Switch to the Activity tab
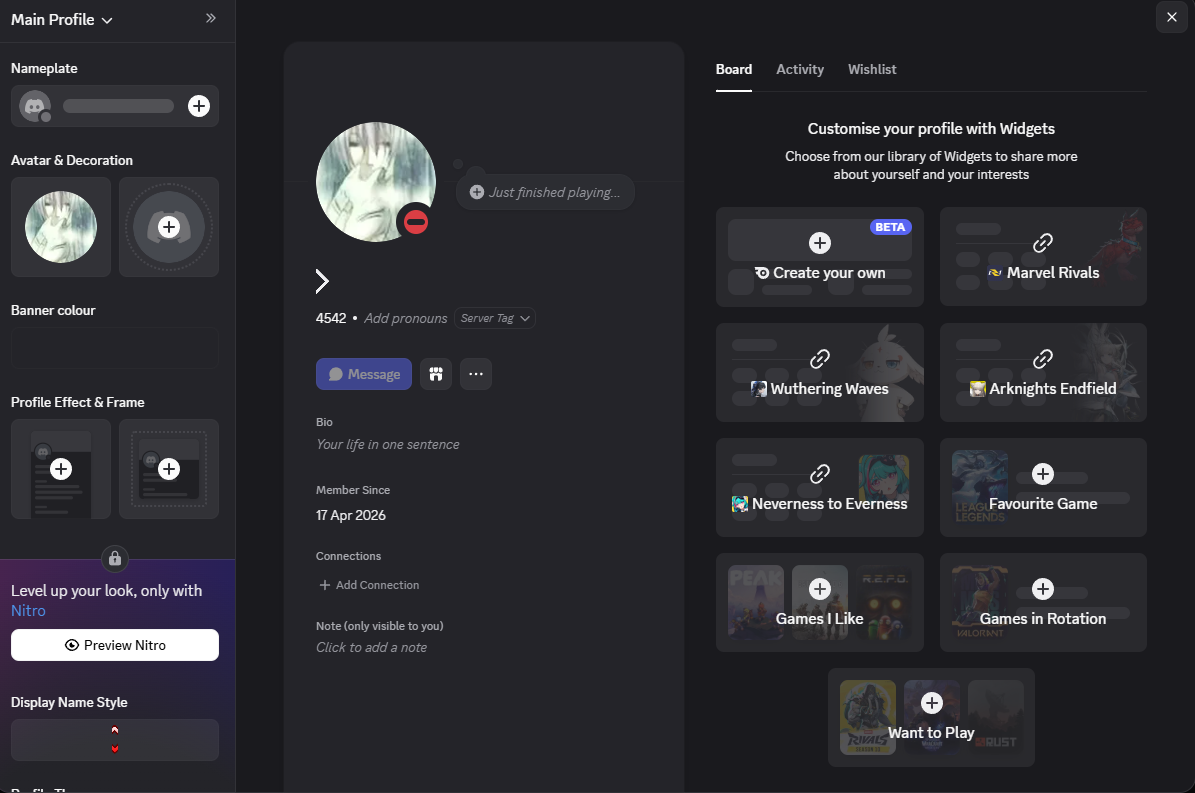 (799, 69)
